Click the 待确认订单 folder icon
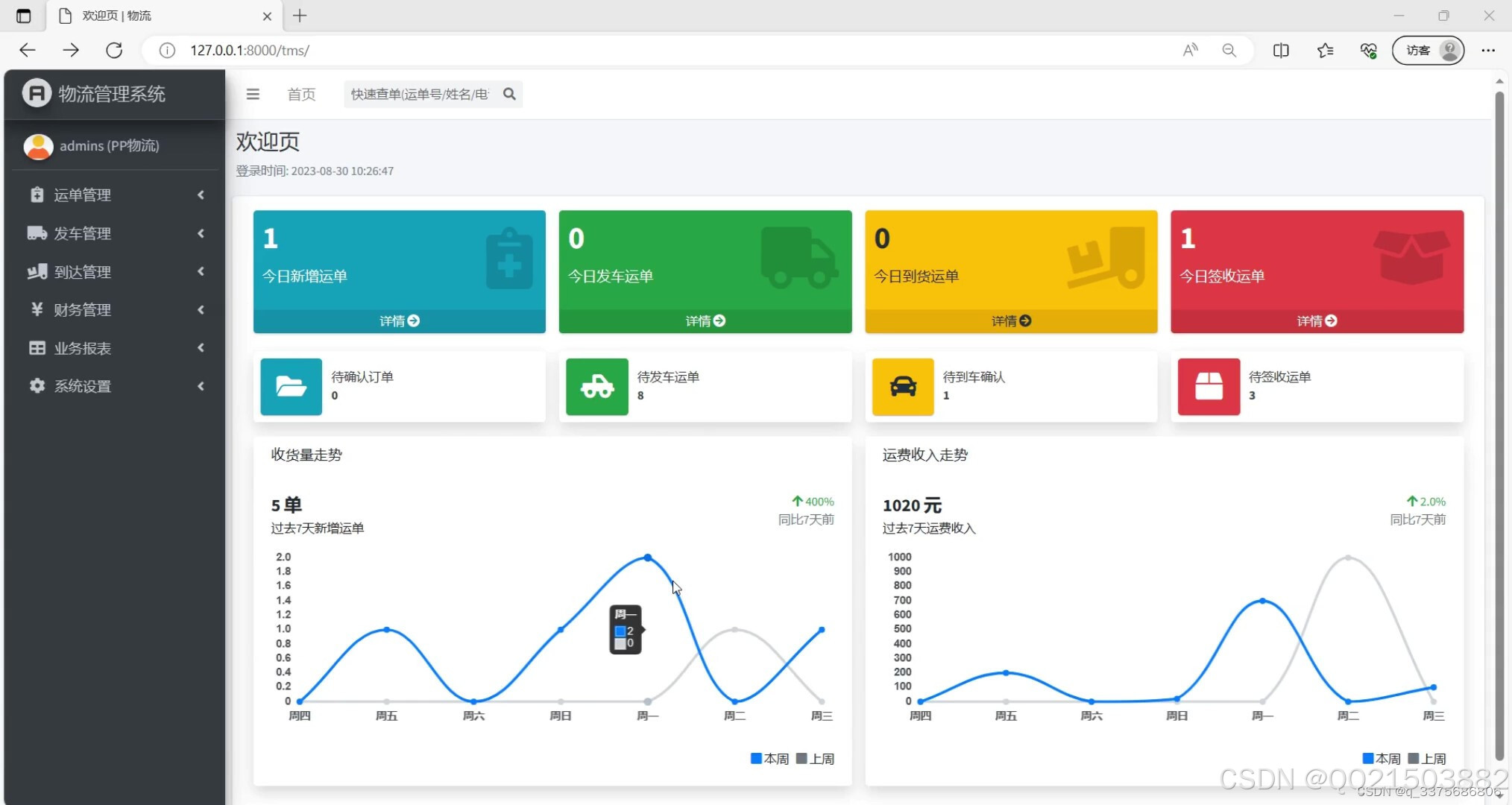Screen dimensions: 1512x805 pos(291,387)
